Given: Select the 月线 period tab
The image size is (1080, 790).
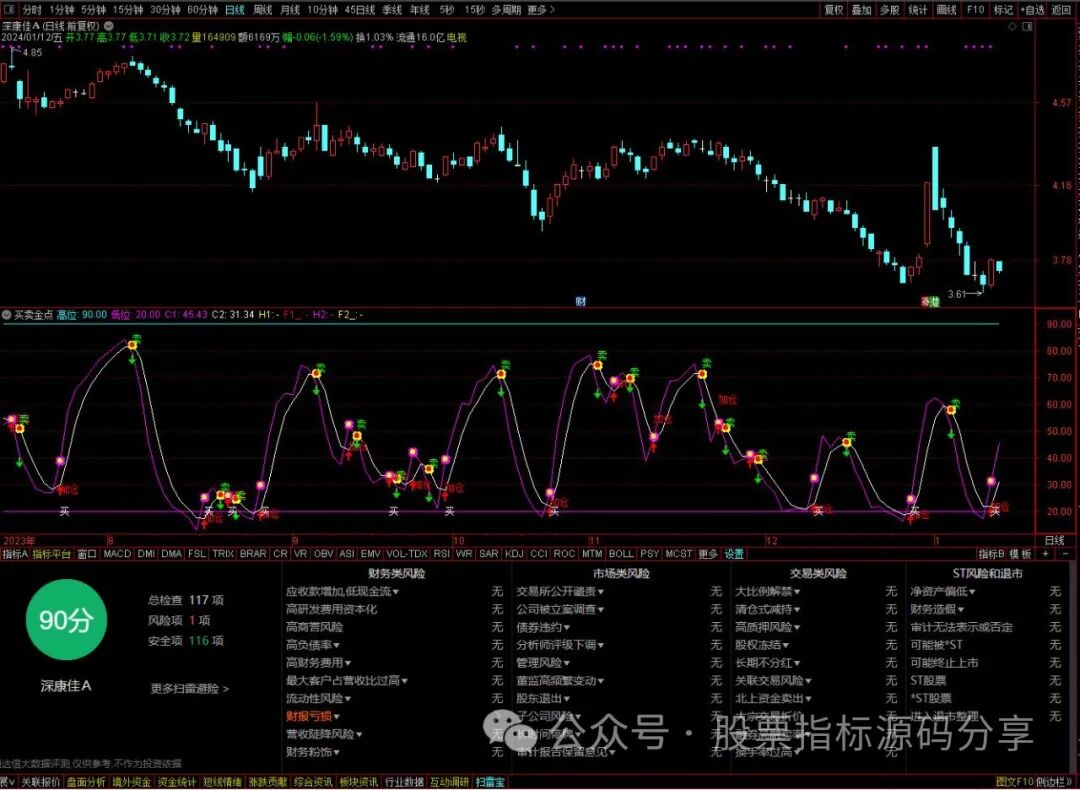Looking at the screenshot, I should (x=290, y=10).
